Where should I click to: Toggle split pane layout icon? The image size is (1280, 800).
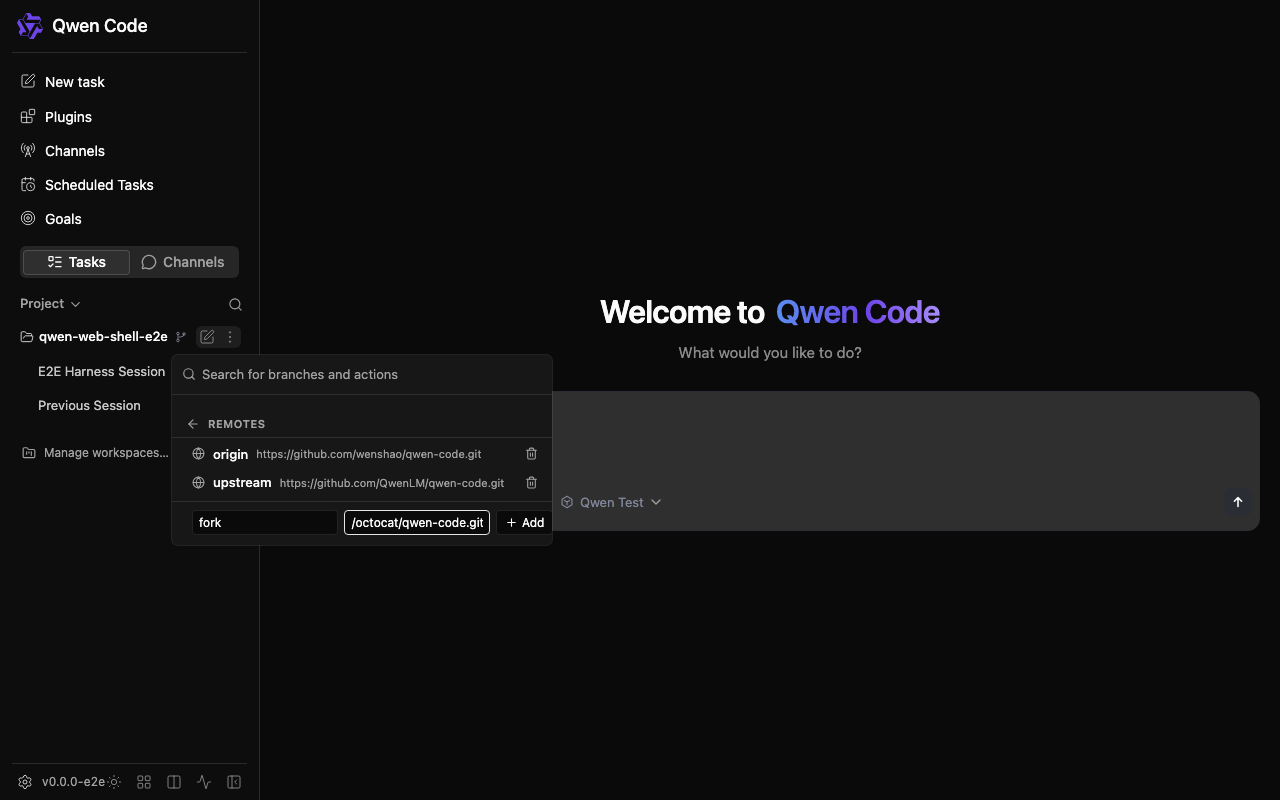tap(174, 782)
